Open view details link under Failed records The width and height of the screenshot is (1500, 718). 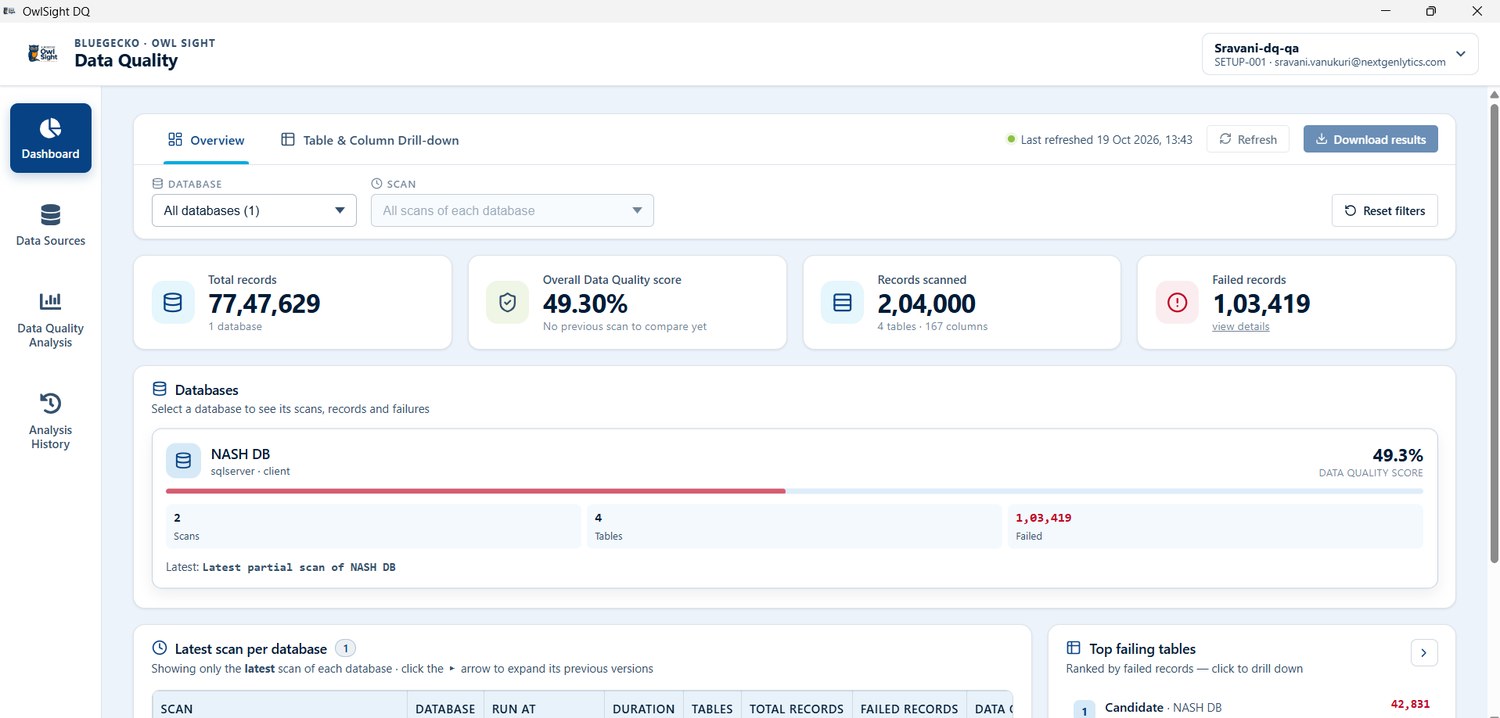point(1241,327)
